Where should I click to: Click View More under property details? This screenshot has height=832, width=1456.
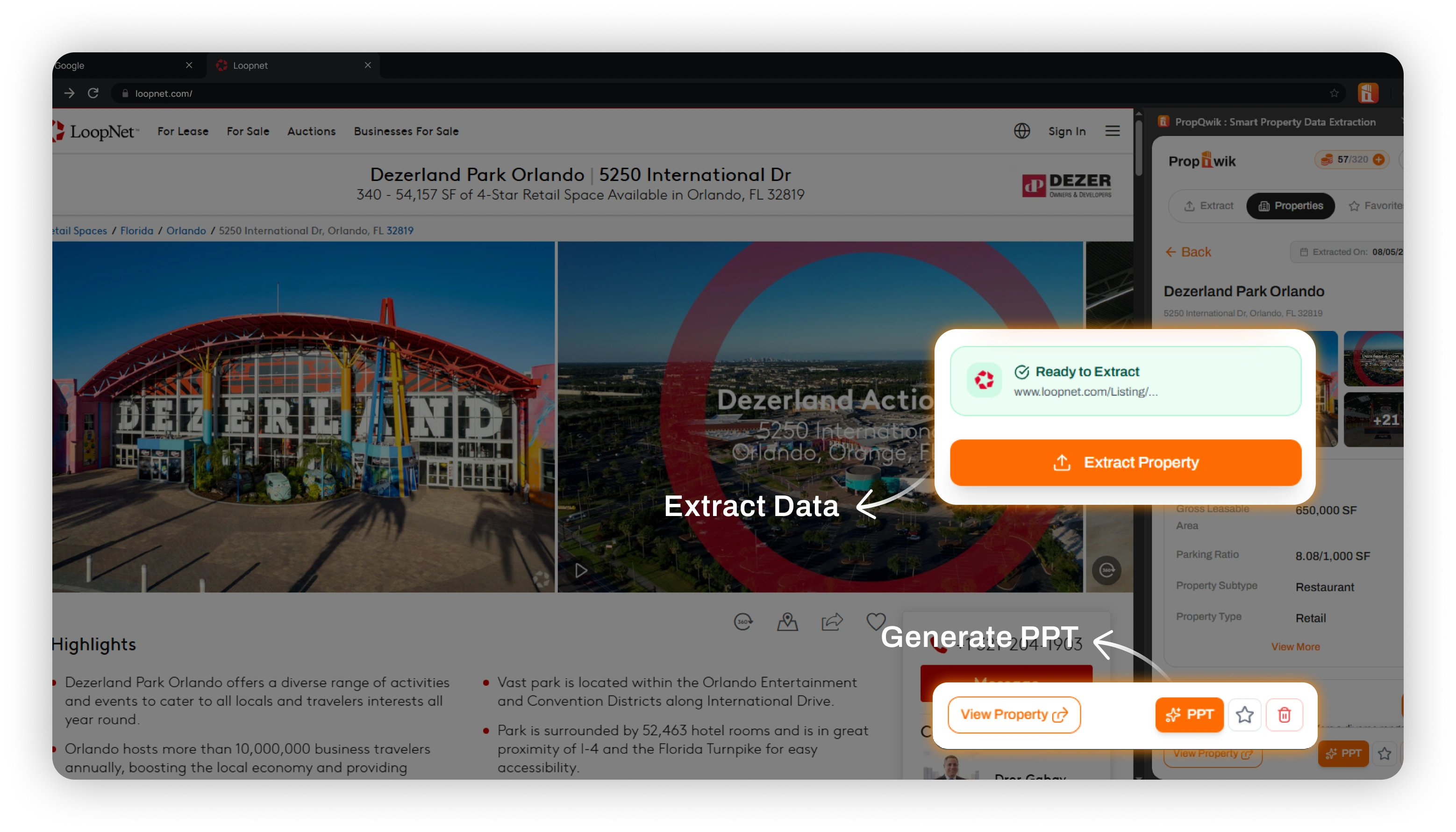click(x=1295, y=646)
